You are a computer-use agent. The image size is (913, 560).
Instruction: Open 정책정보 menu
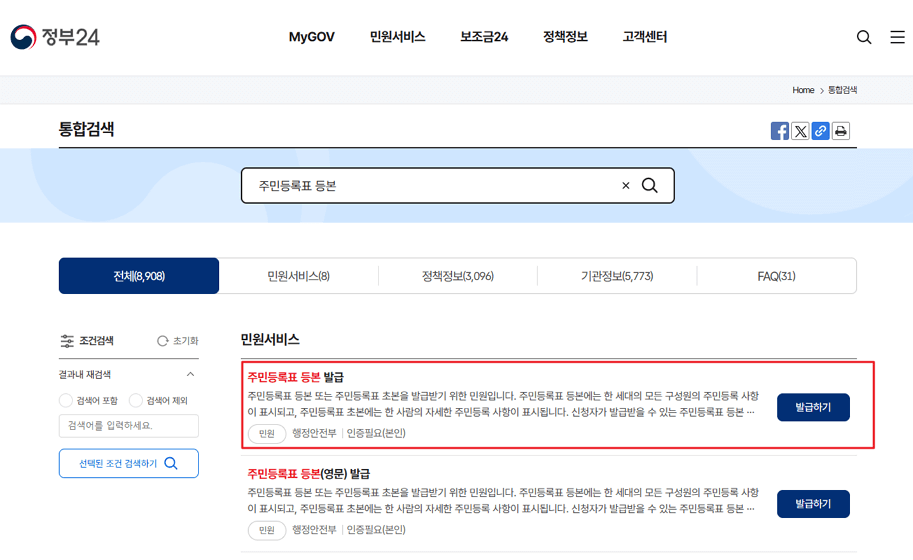tap(565, 37)
